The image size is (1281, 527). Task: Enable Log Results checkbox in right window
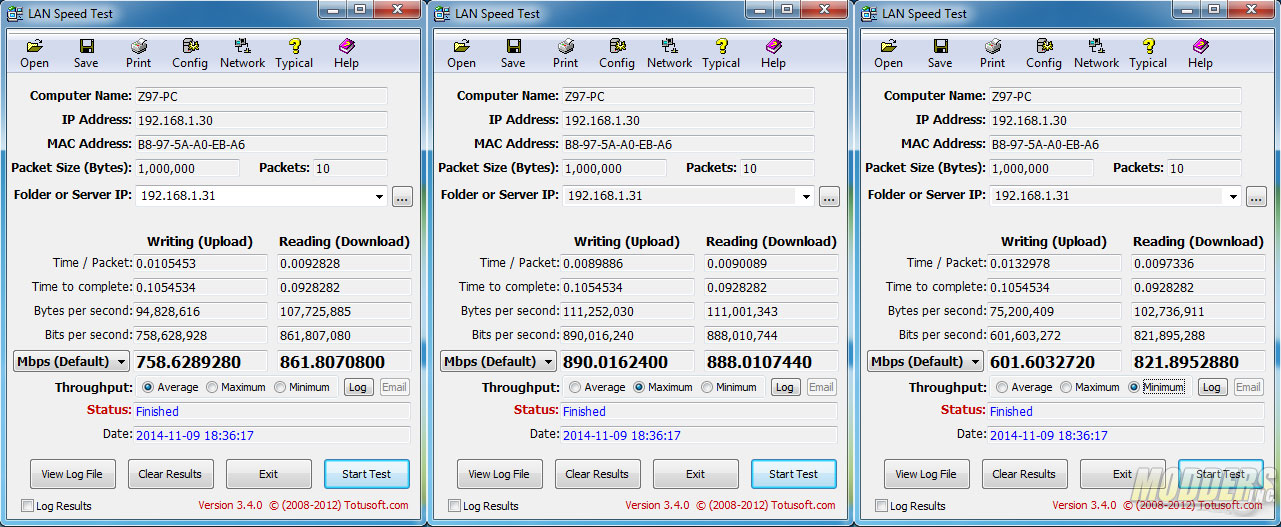tap(881, 506)
